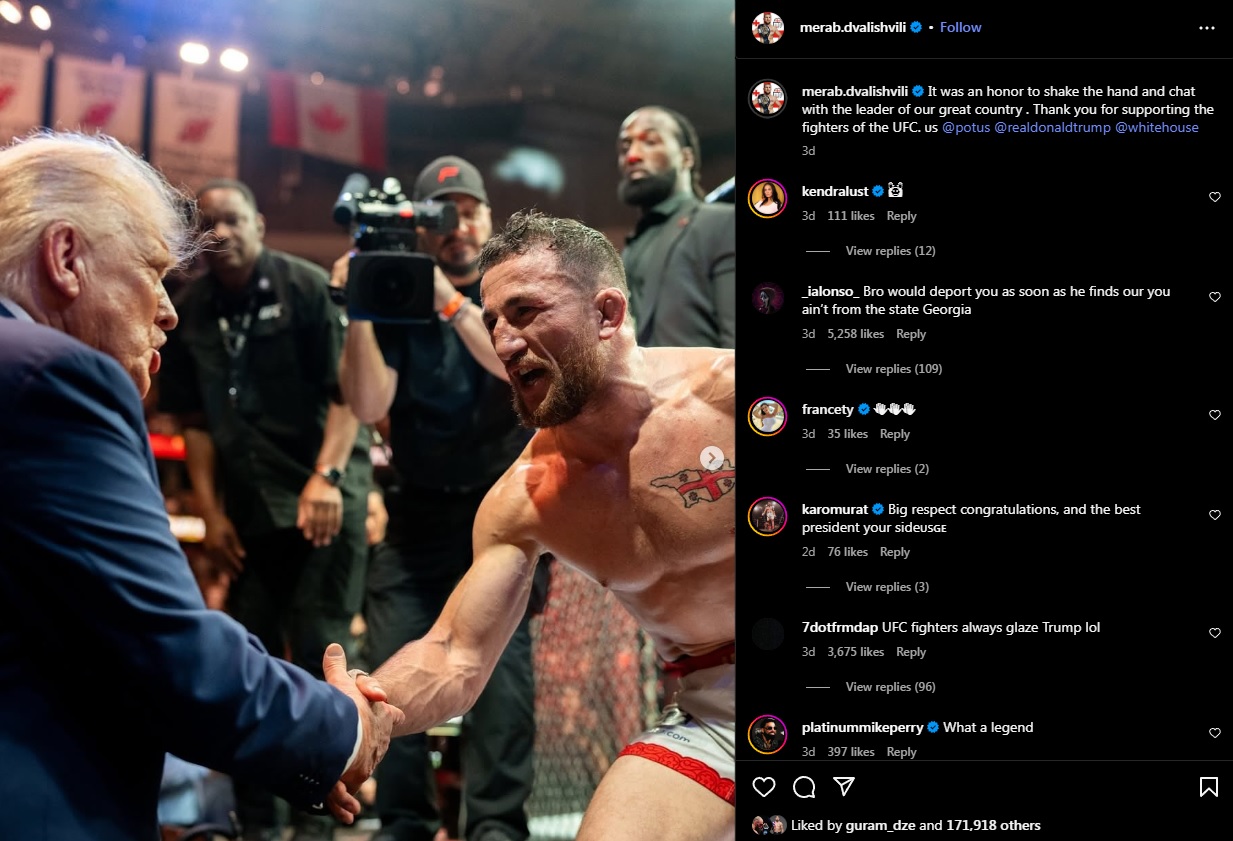Open karomurat's profile picture
Screen dimensions: 1233x841
coord(768,516)
